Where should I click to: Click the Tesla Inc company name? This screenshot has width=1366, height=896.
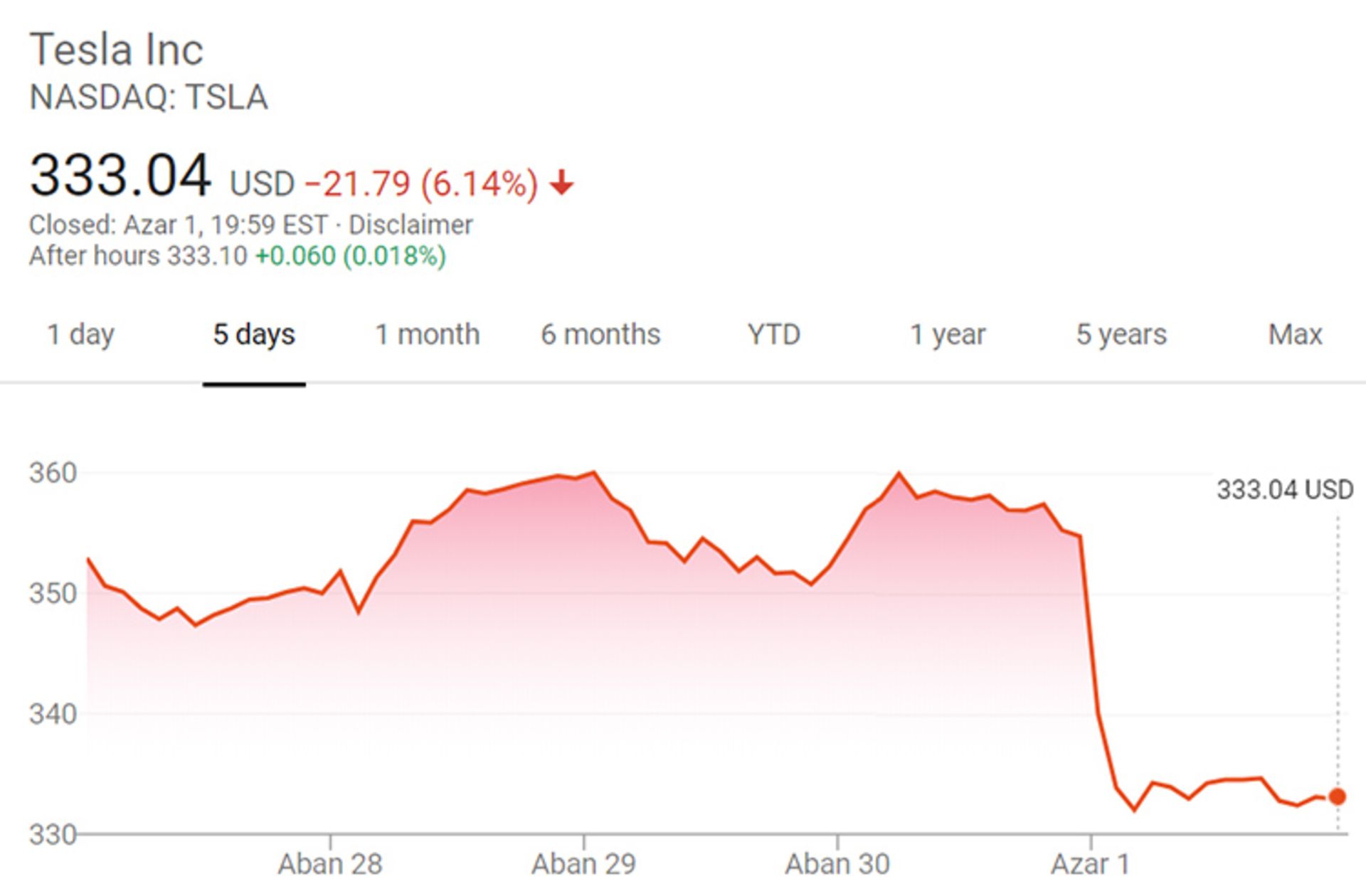[x=117, y=48]
